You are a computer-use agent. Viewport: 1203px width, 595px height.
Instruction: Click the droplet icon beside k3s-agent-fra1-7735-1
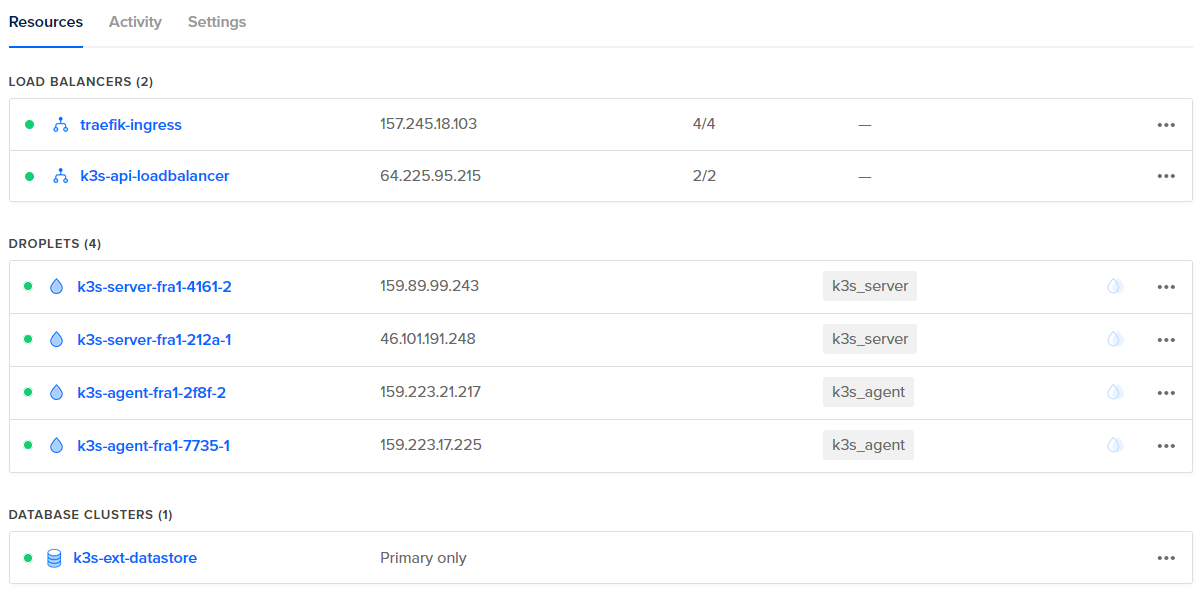tap(56, 445)
